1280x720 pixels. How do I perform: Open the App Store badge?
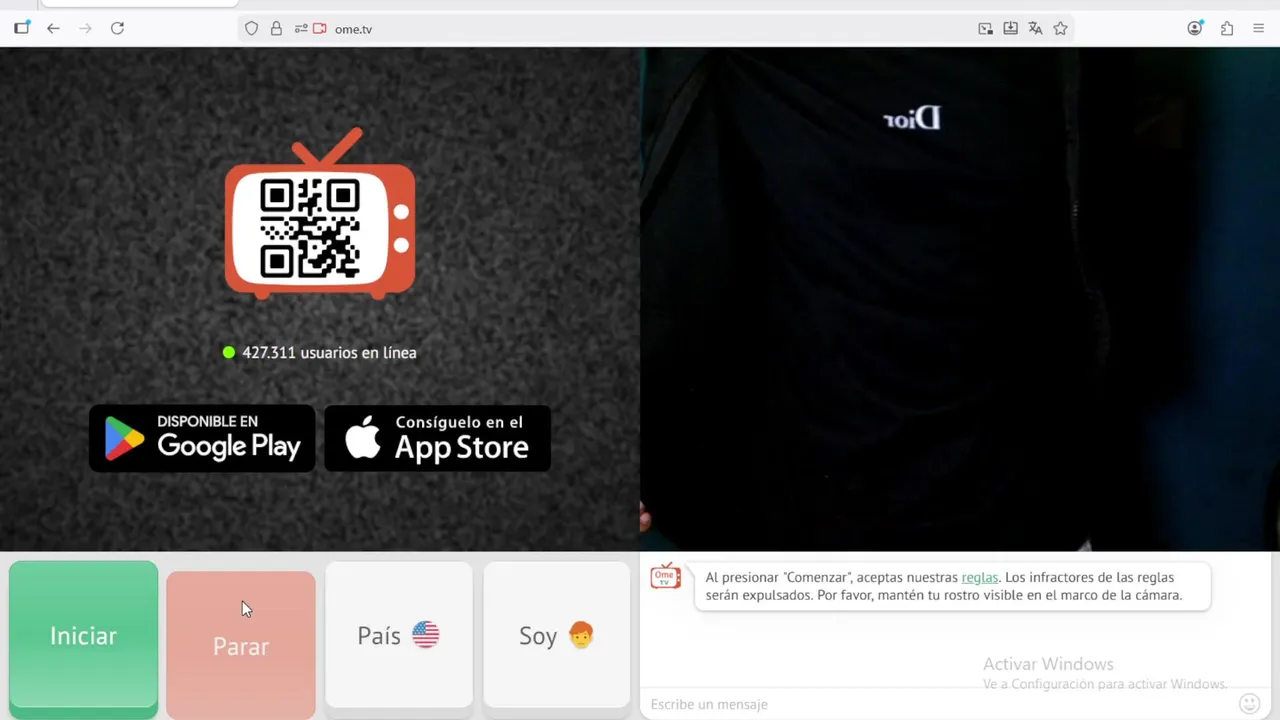point(437,438)
